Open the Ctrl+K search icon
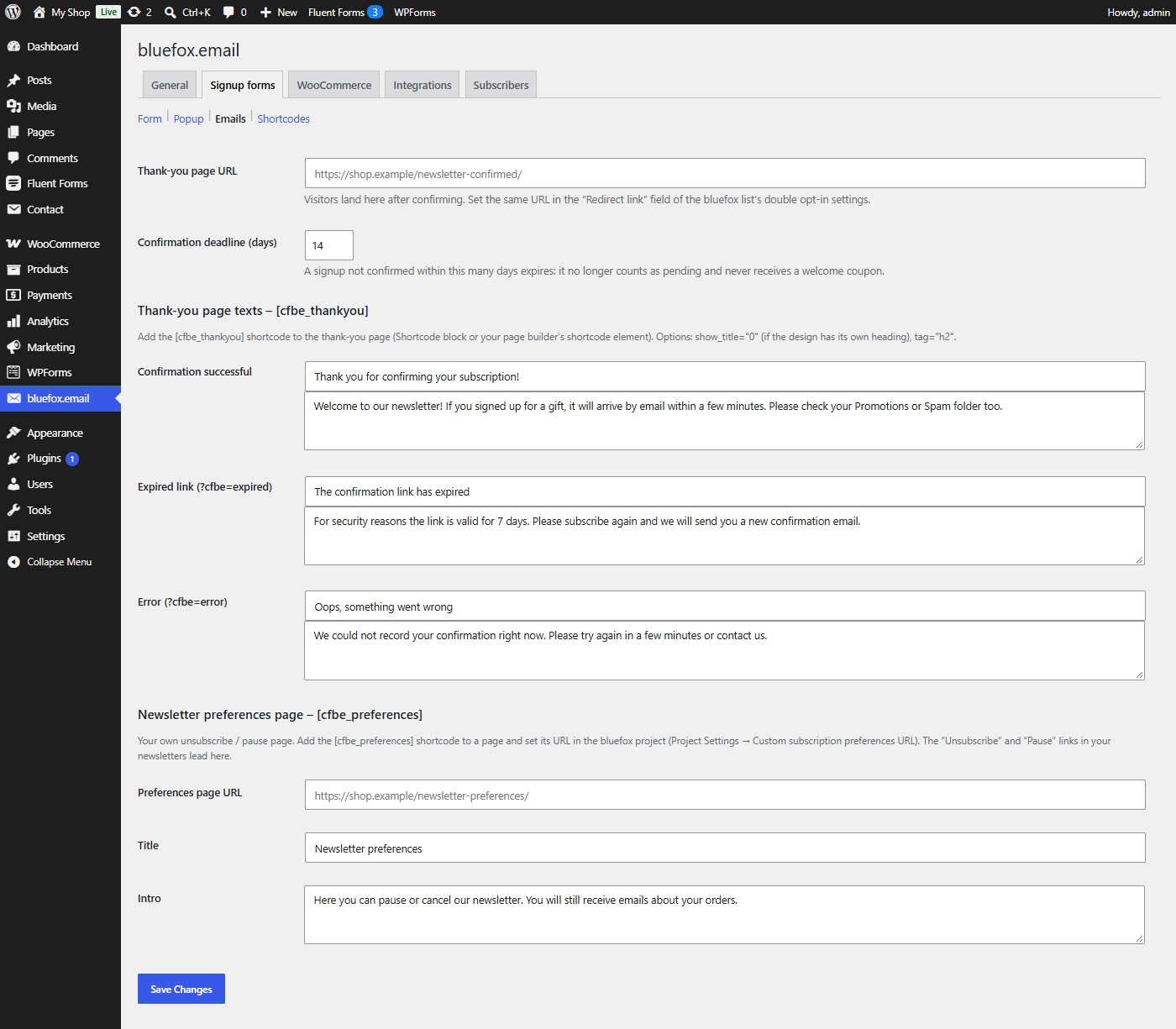The image size is (1176, 1029). [171, 12]
